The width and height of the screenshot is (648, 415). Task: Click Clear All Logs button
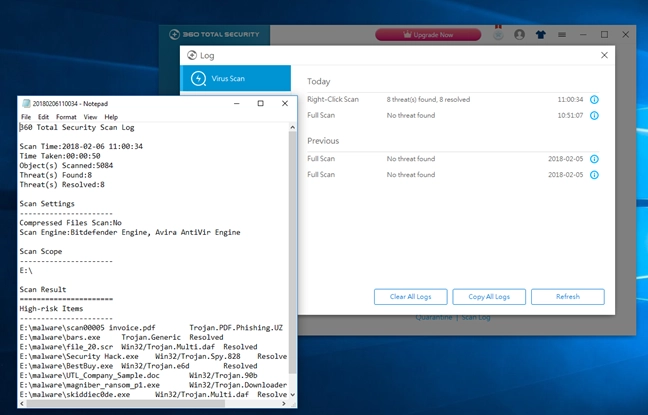[410, 297]
